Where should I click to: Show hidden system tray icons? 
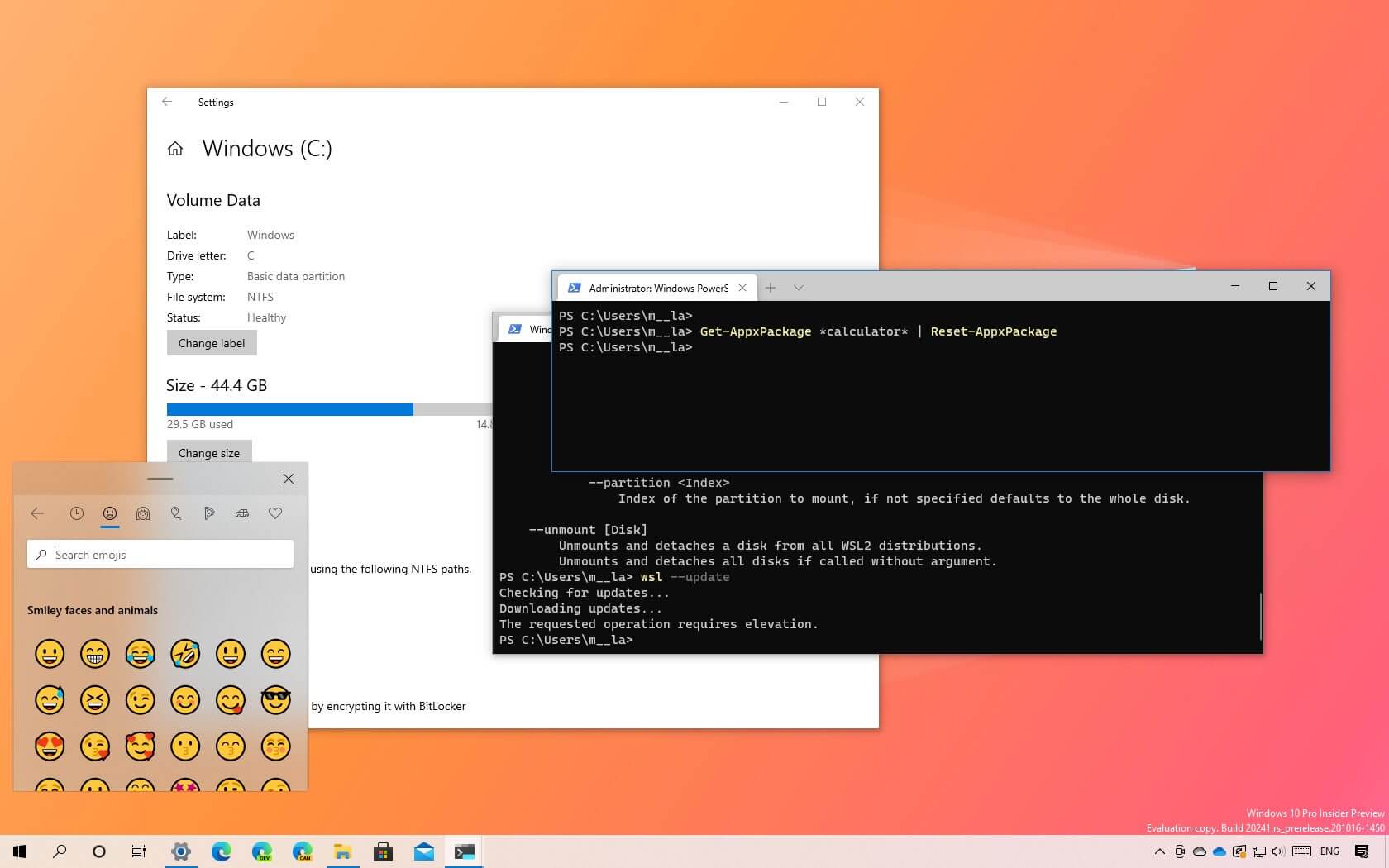[x=1160, y=851]
